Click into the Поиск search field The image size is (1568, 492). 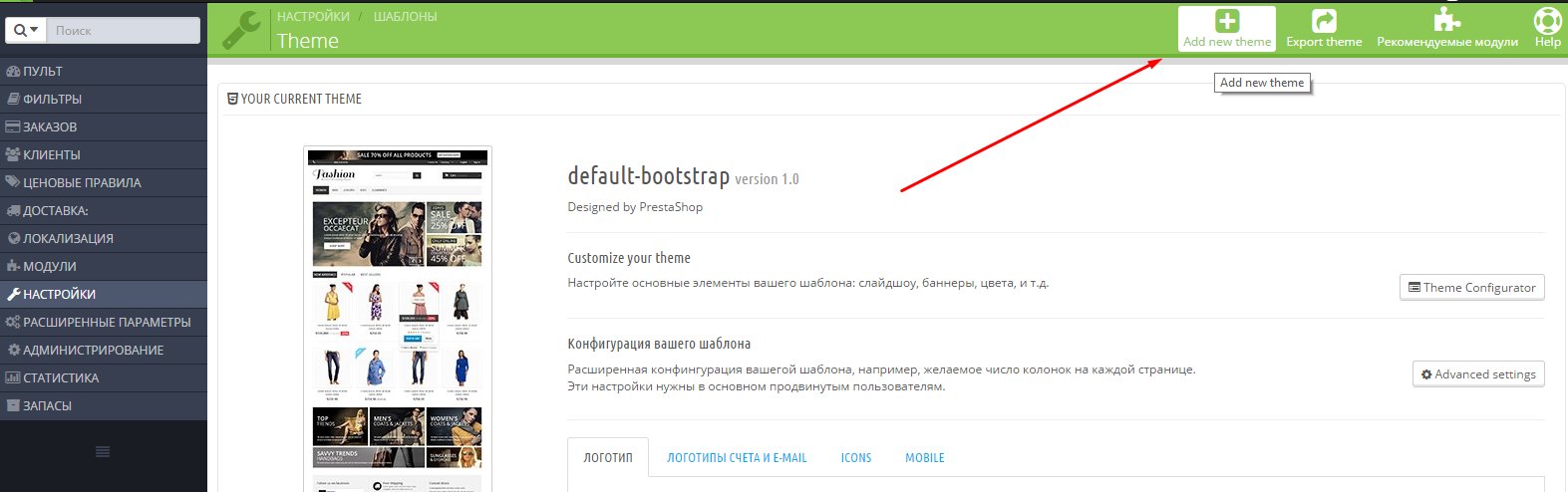click(124, 31)
